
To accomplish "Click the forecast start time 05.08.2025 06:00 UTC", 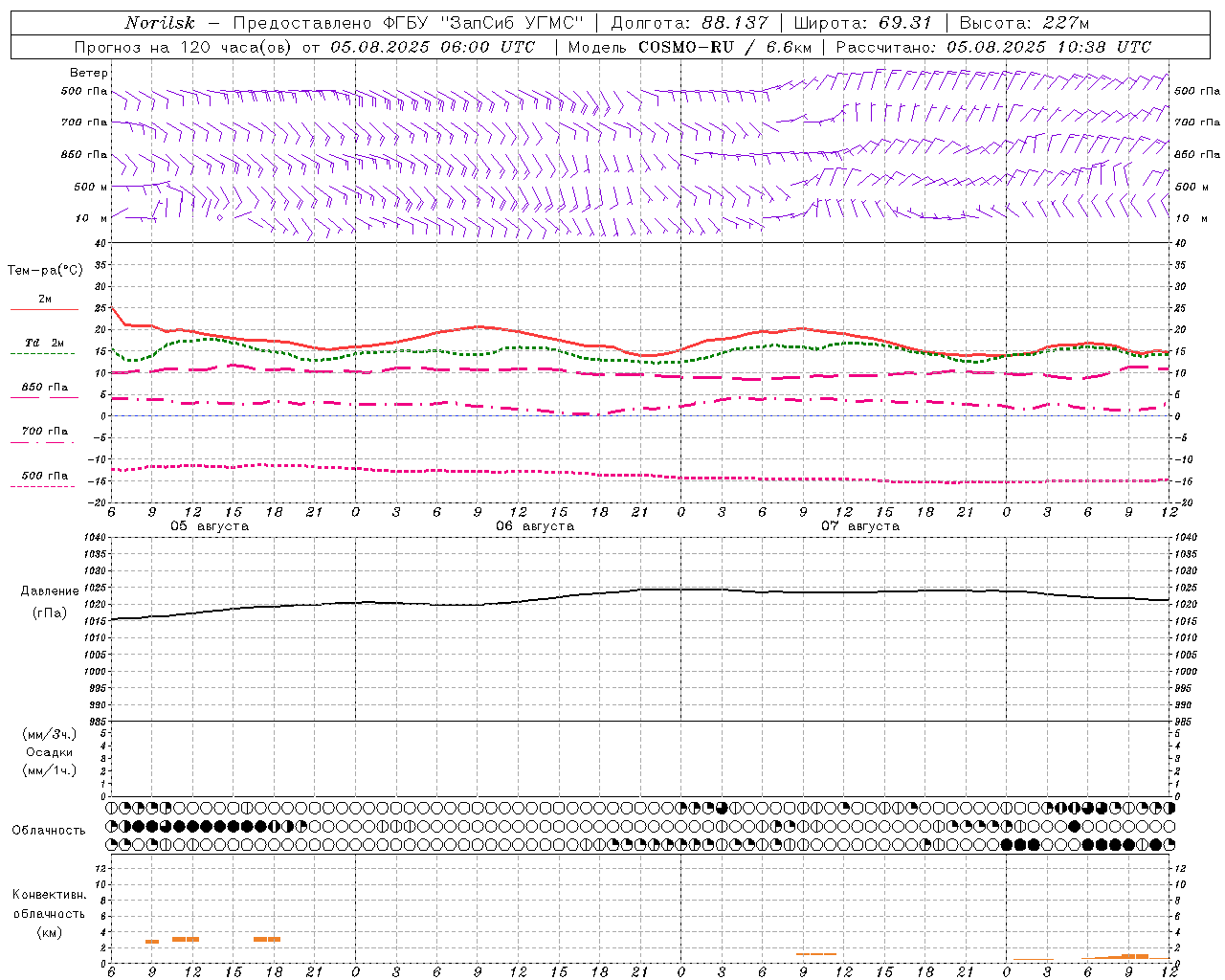I will [x=433, y=47].
